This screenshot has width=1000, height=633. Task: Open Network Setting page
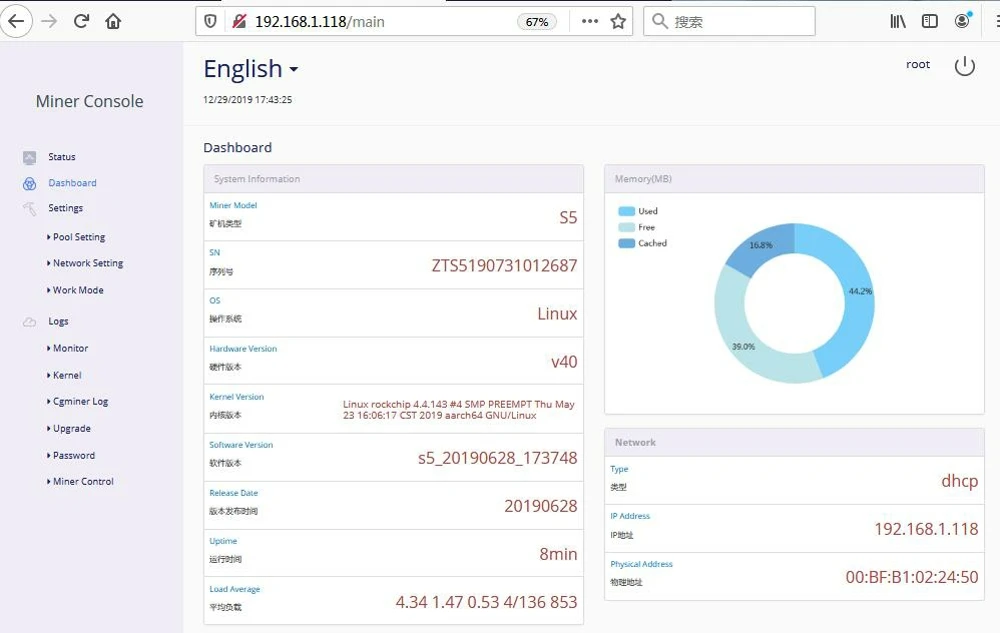[x=85, y=263]
